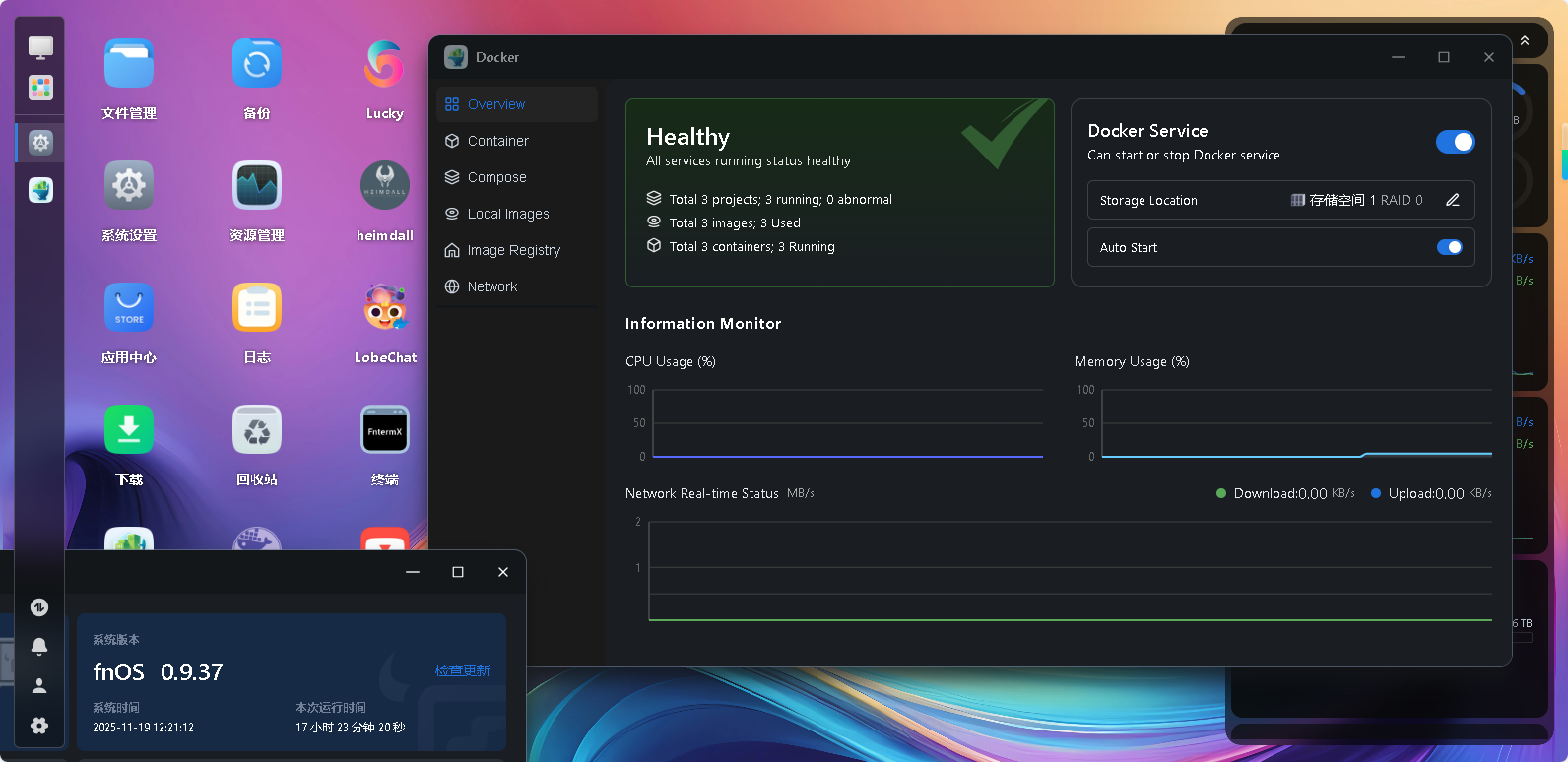
Task: Select Container in the Docker sidebar
Action: click(x=497, y=141)
